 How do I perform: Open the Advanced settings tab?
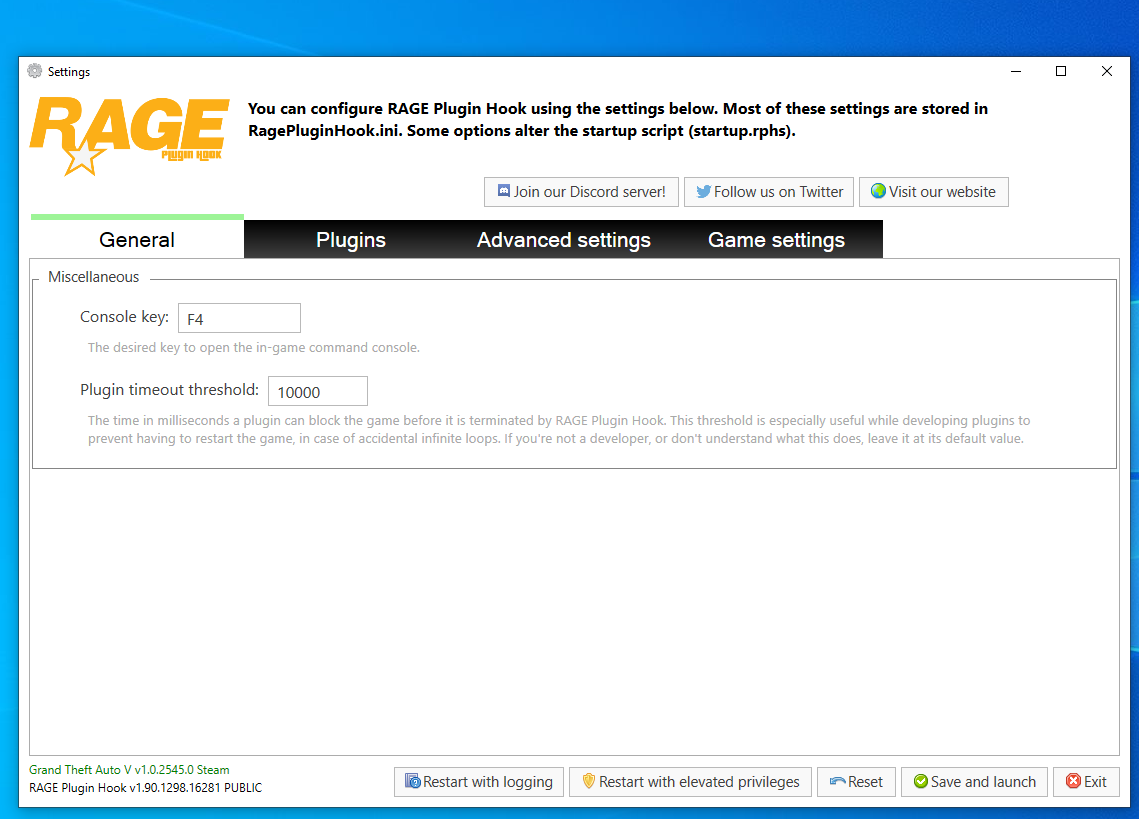click(x=564, y=239)
